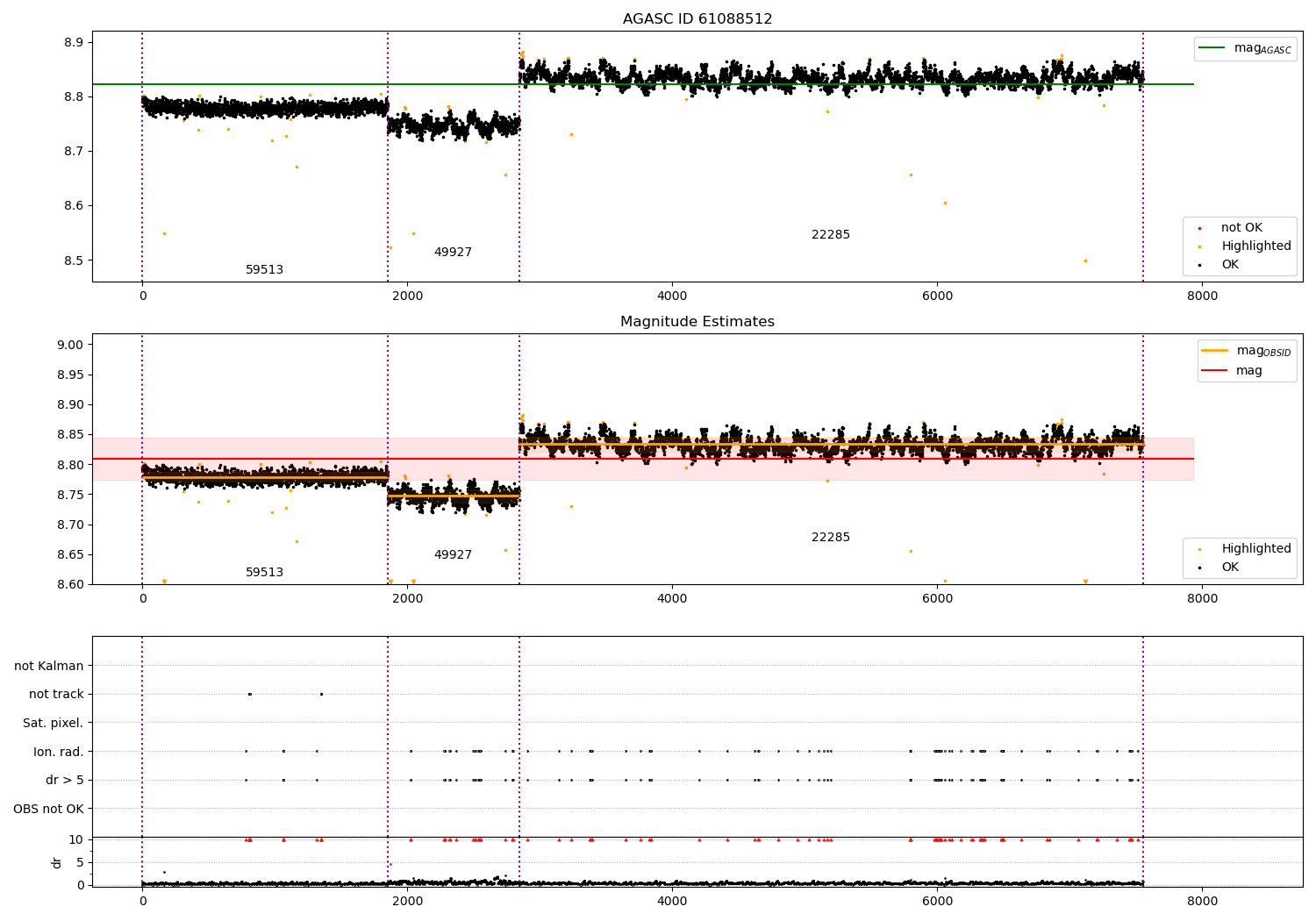Click OBSID label 59513 in middle plot
This screenshot has height=921, width=1316.
click(264, 573)
